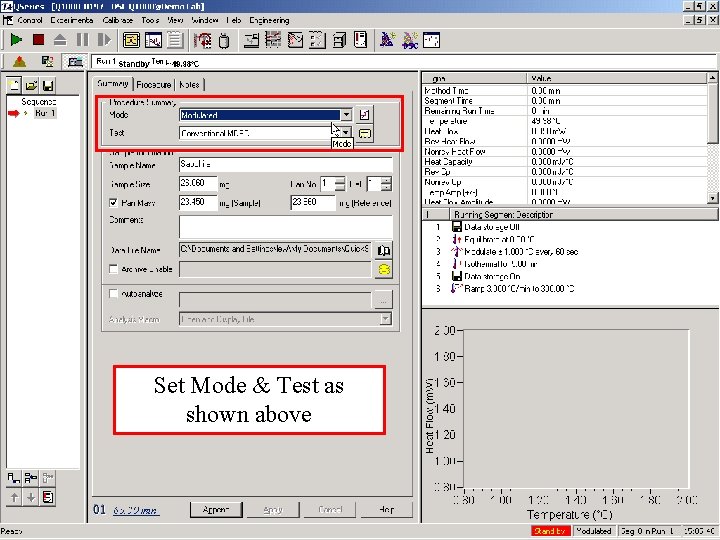Click the lined notepad list icon in toolbar
The width and height of the screenshot is (720, 540).
coord(175,40)
